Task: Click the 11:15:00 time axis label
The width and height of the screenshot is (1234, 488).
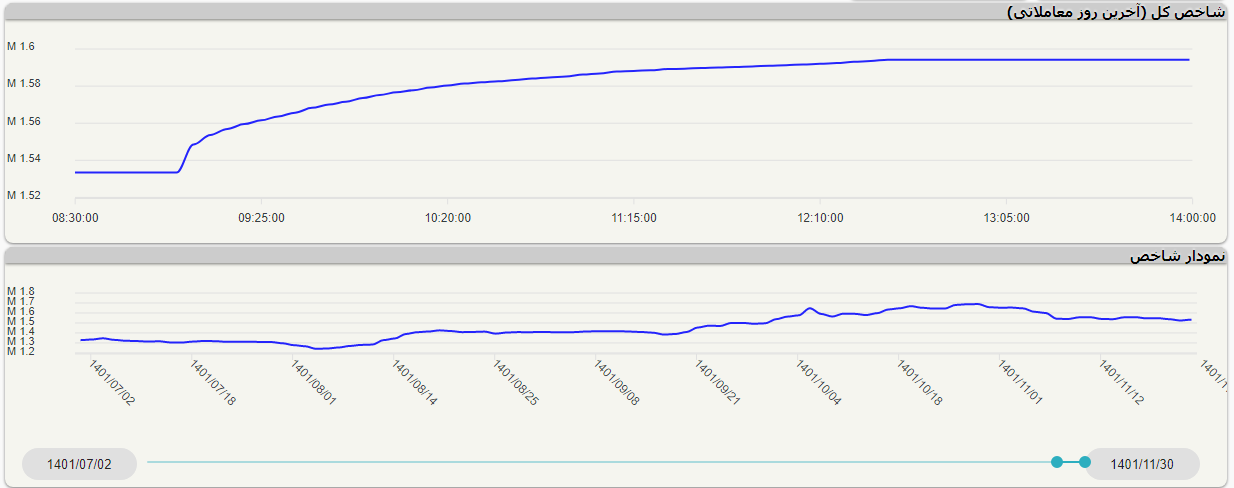Action: tap(633, 217)
